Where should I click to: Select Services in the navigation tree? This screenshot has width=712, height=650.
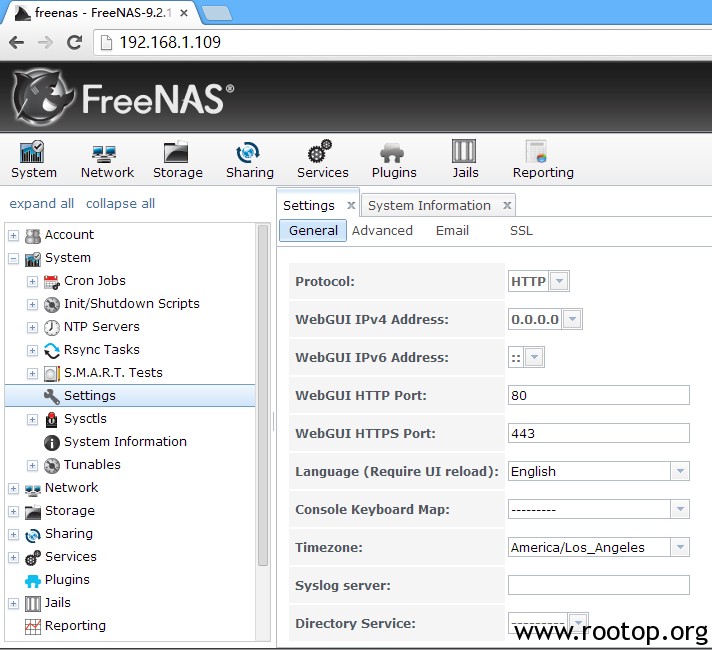point(70,557)
